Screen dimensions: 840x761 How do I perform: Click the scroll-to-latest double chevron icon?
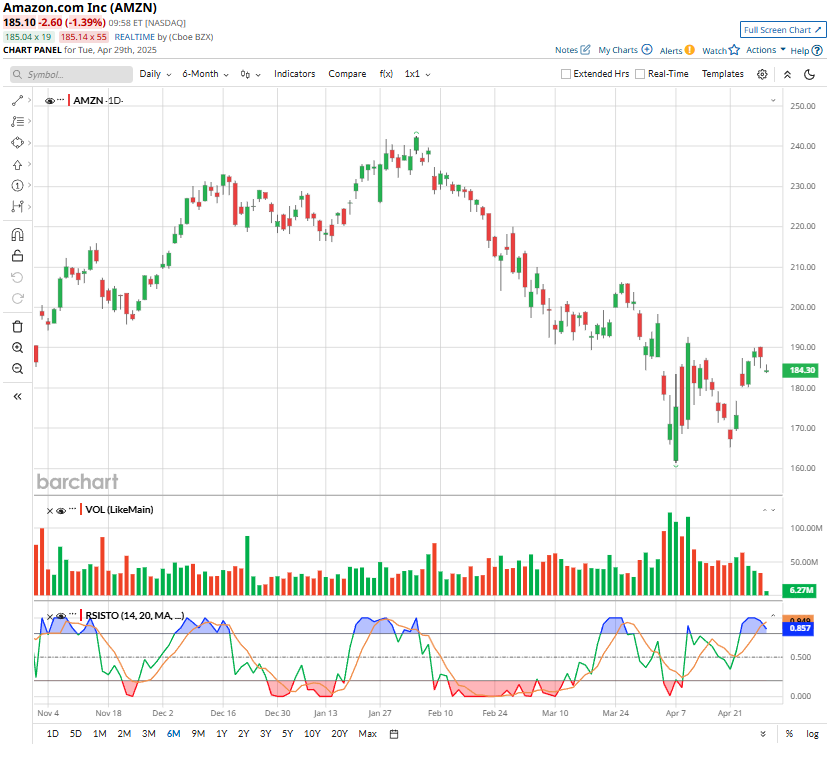click(763, 734)
